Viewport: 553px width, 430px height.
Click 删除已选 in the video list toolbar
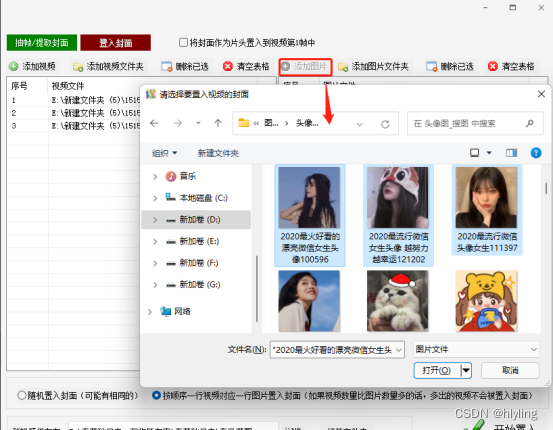(x=185, y=66)
